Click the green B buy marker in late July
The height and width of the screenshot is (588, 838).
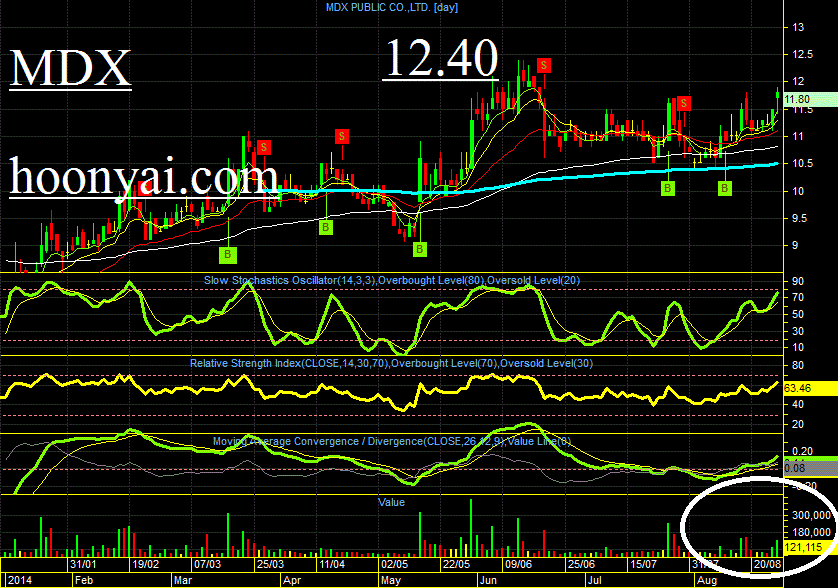tap(668, 188)
